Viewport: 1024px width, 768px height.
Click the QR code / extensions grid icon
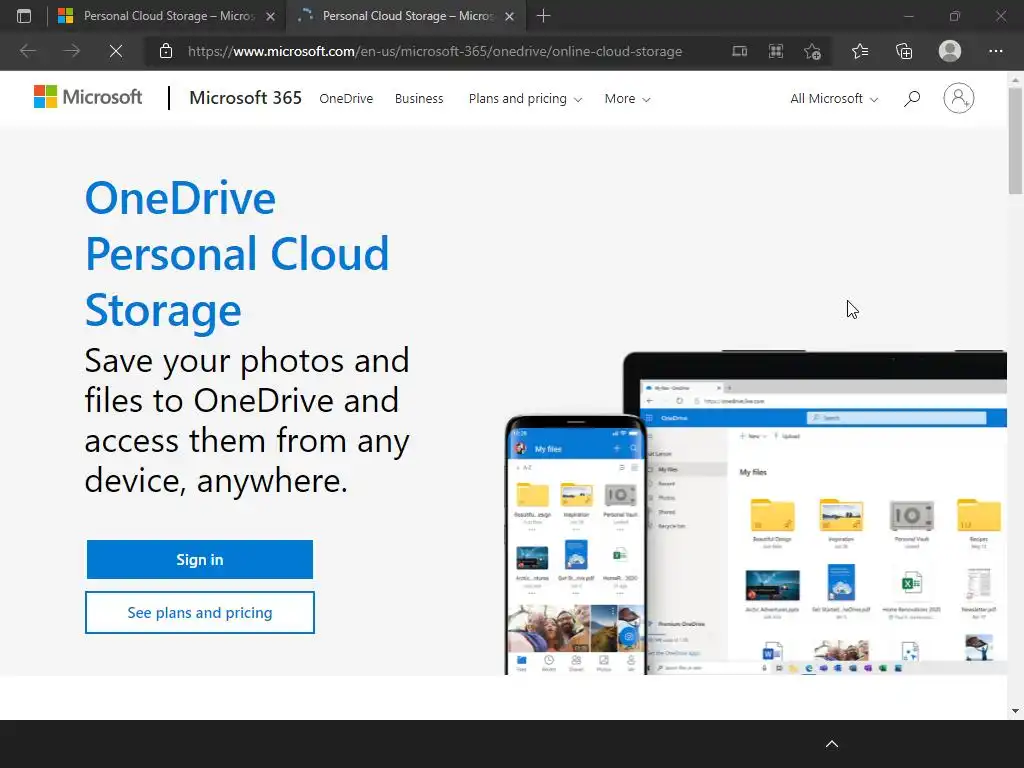coord(776,51)
